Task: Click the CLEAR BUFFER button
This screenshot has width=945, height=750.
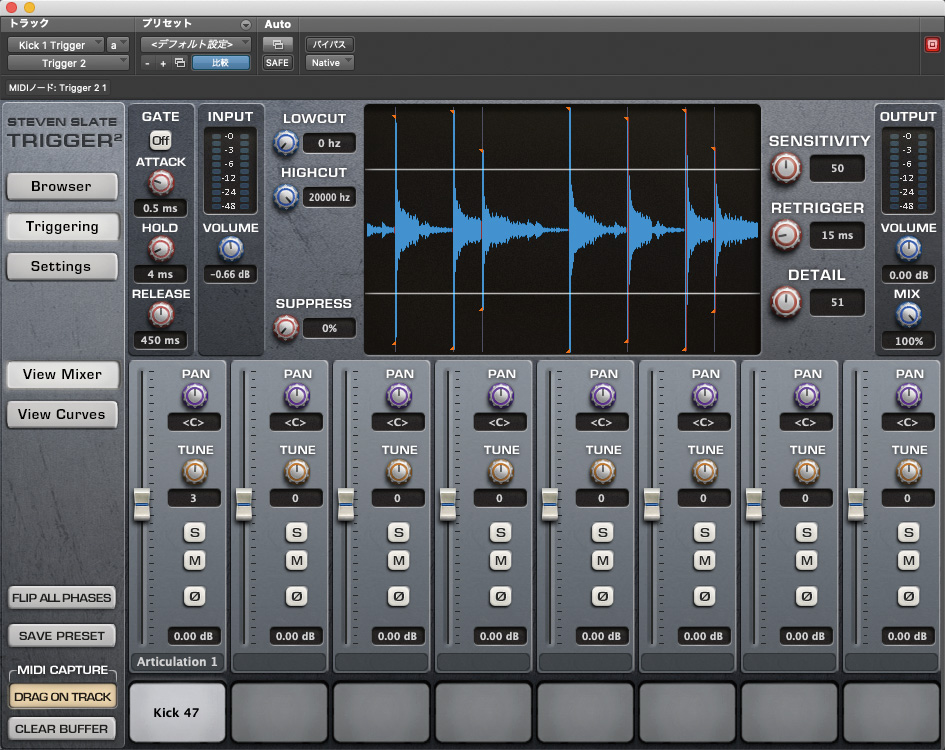Action: tap(61, 729)
